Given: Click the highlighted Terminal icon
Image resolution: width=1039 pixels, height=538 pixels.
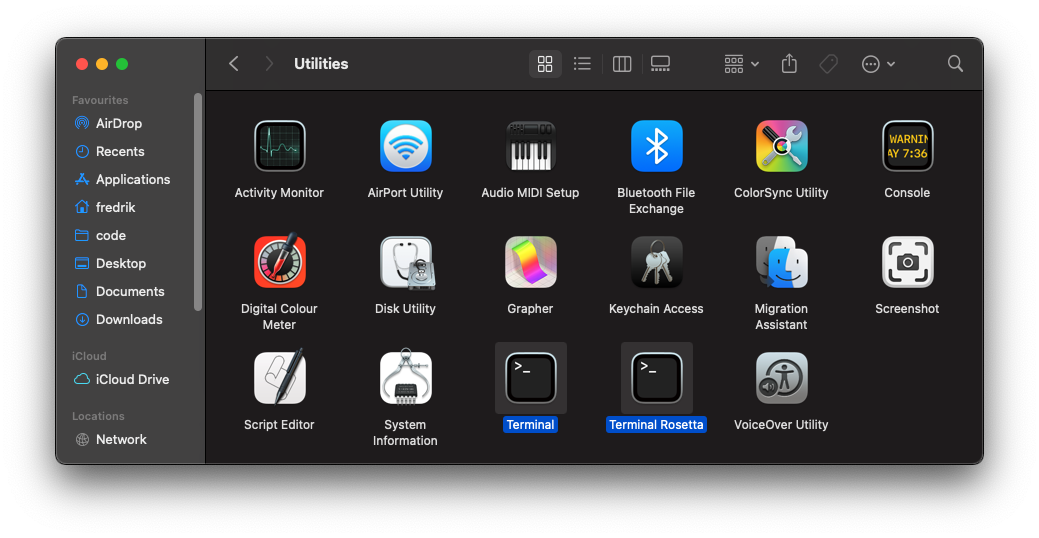Looking at the screenshot, I should click(x=531, y=378).
